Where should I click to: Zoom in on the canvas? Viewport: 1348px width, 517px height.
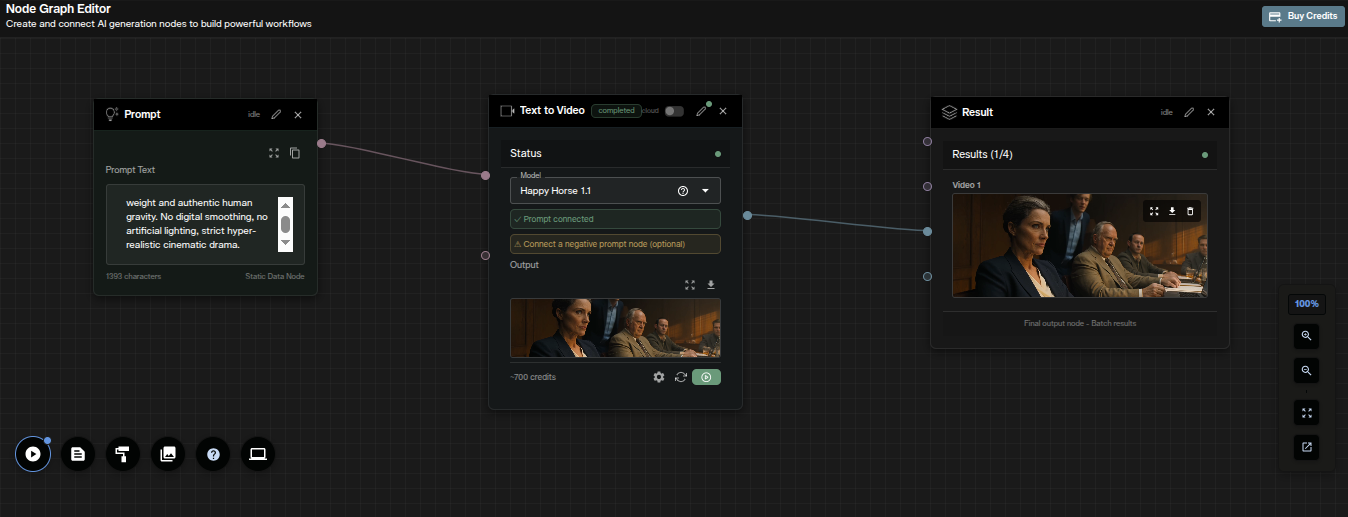click(x=1306, y=335)
